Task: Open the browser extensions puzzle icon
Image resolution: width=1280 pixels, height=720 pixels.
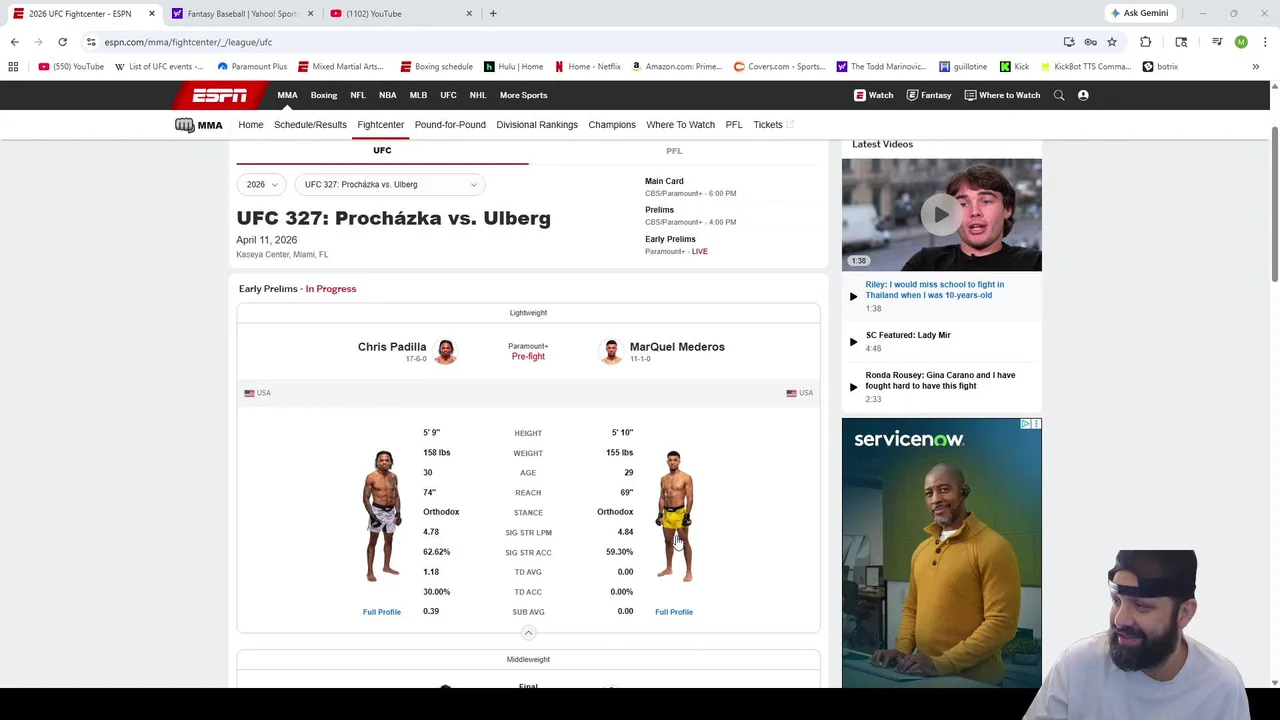Action: click(1145, 42)
